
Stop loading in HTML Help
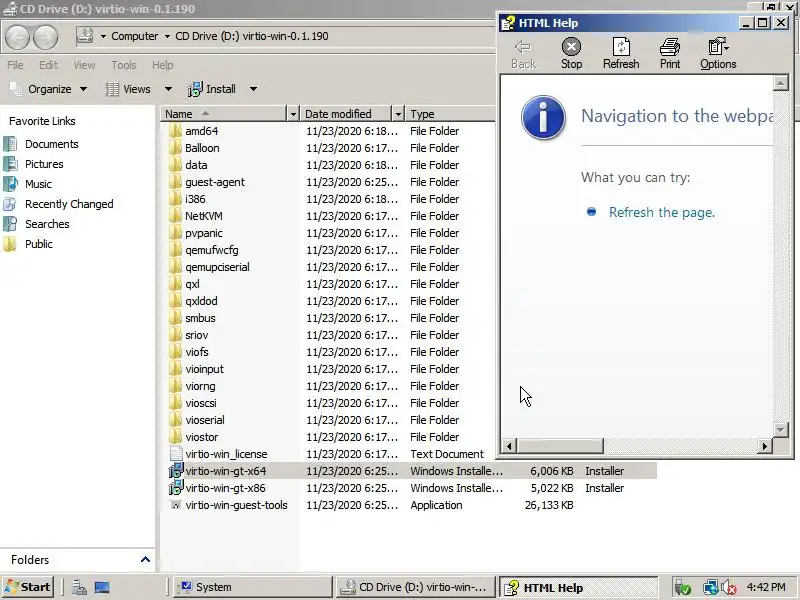coord(571,53)
